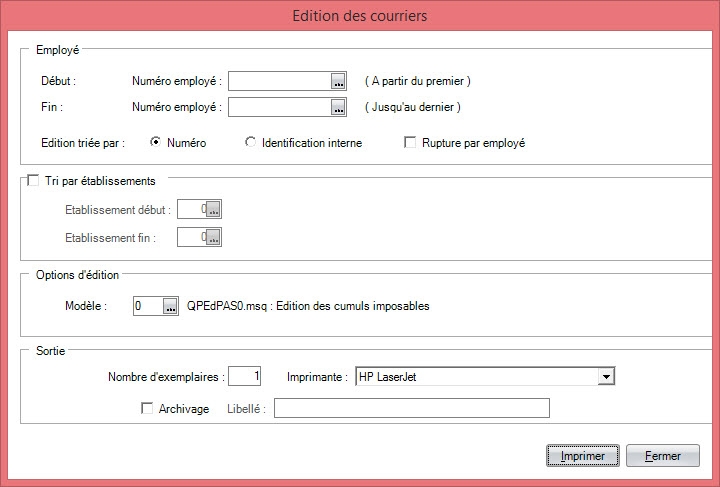Click the Imprimer button
This screenshot has width=720, height=487.
point(583,456)
